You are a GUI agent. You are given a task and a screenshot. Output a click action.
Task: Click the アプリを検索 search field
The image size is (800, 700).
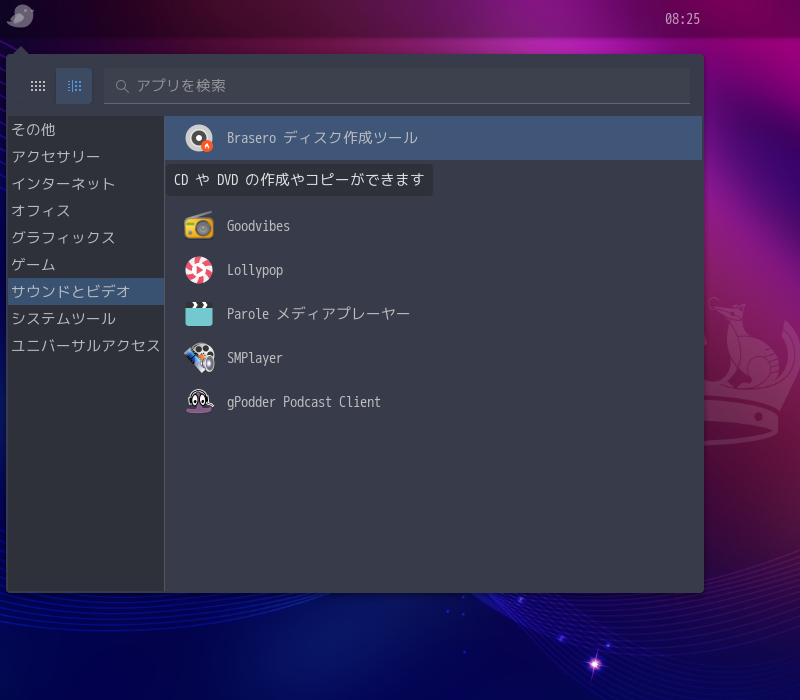(x=397, y=86)
